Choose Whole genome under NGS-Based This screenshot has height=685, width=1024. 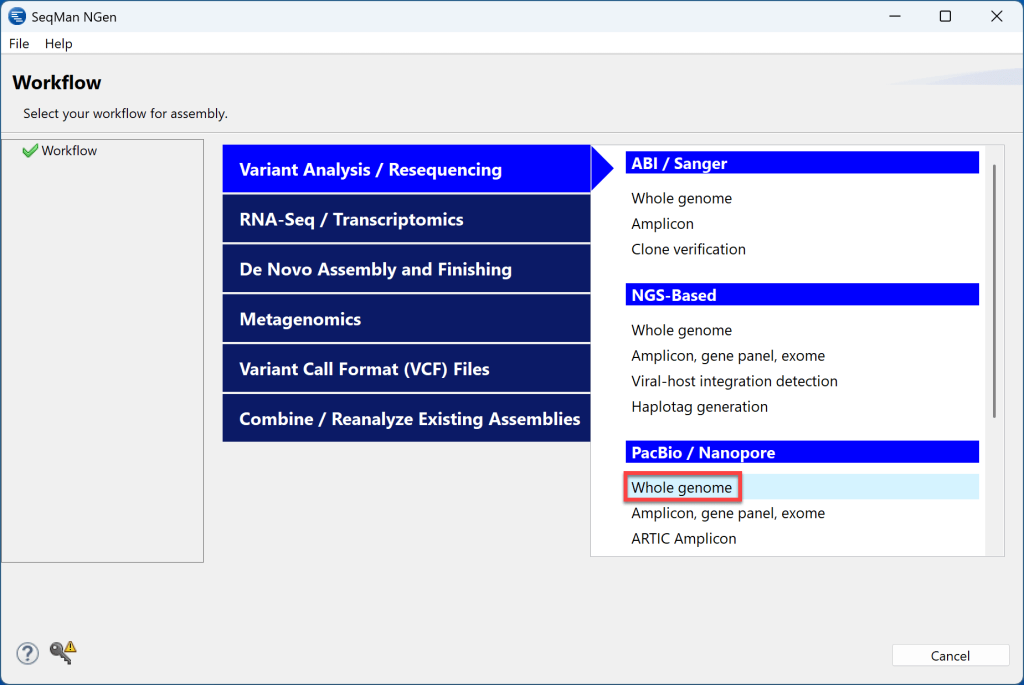point(681,330)
